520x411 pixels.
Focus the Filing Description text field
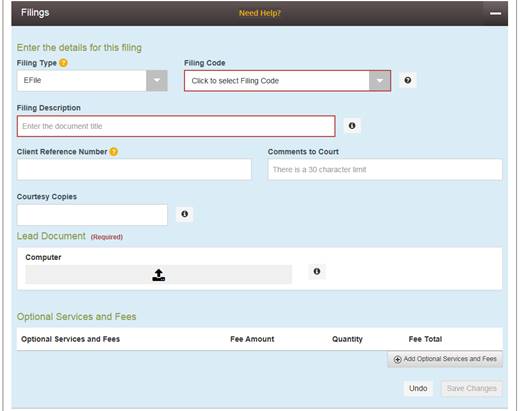[176, 126]
